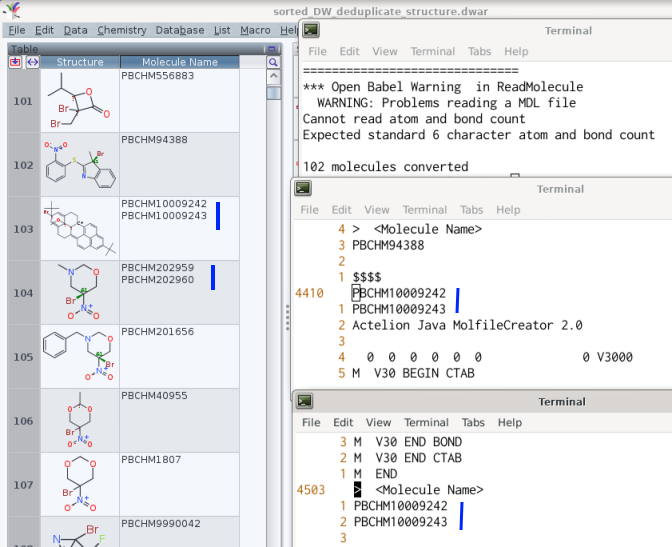Viewport: 672px width, 547px height.
Task: Open the Macro menu
Action: tap(255, 30)
